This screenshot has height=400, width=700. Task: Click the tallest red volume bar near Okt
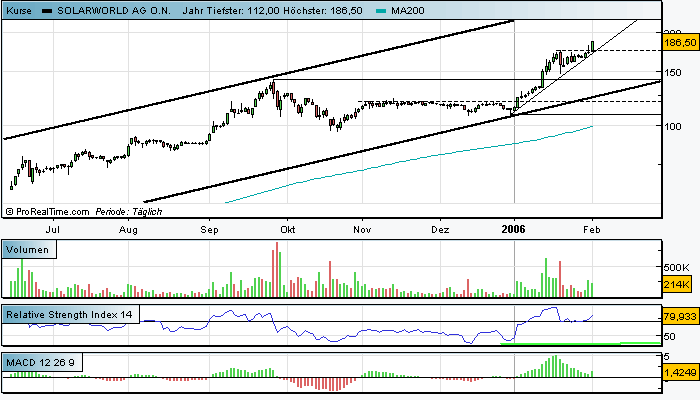tap(277, 270)
